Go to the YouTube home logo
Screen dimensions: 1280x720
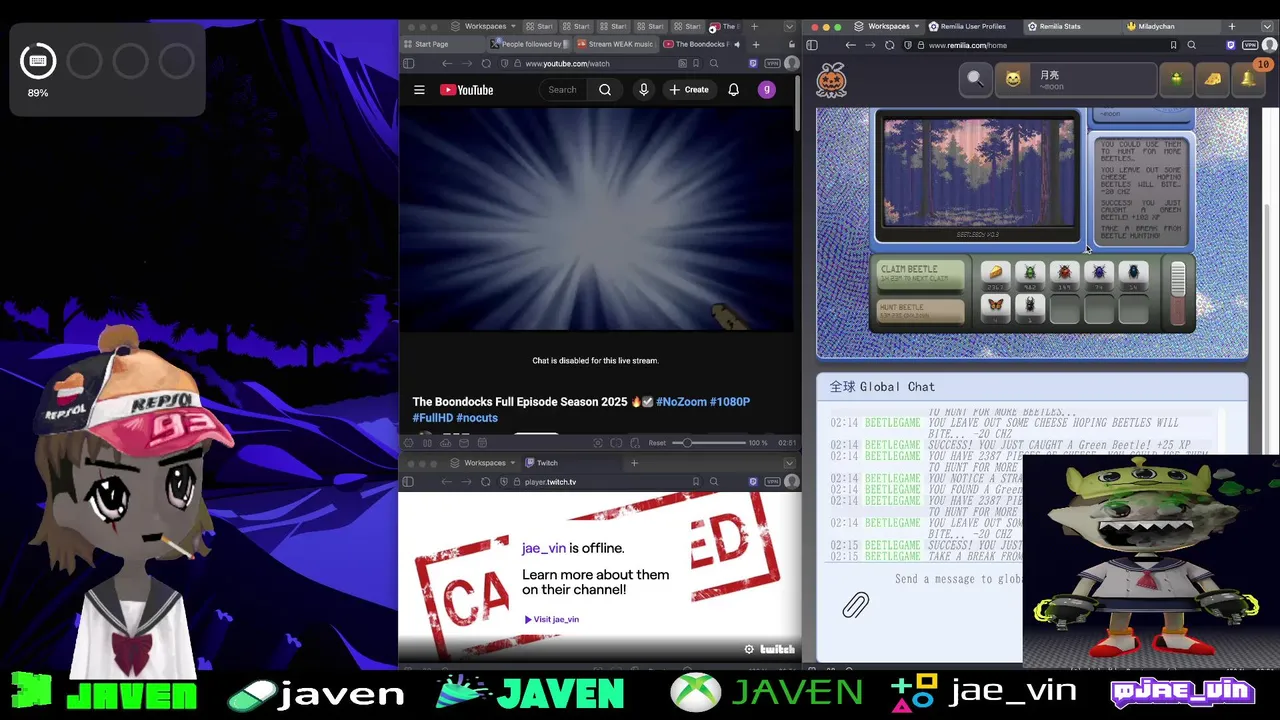coord(466,90)
